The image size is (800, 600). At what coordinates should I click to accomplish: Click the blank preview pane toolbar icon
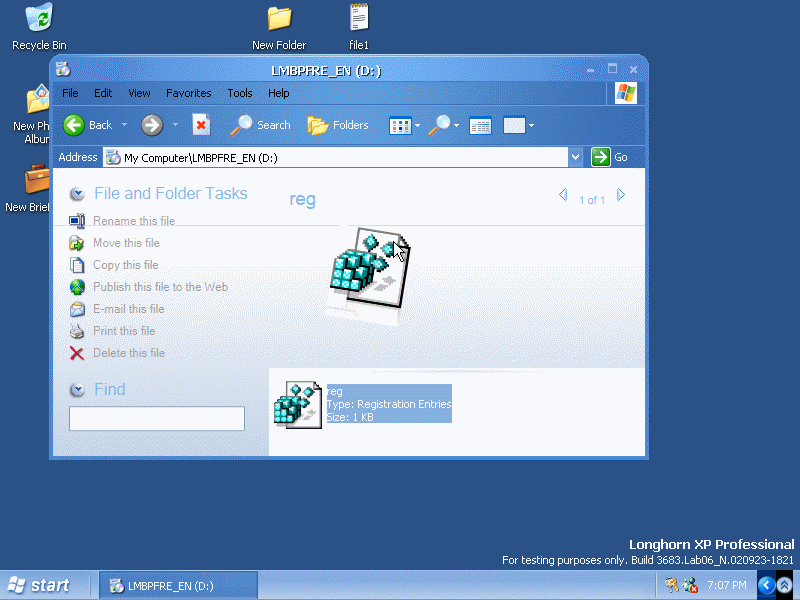click(514, 126)
